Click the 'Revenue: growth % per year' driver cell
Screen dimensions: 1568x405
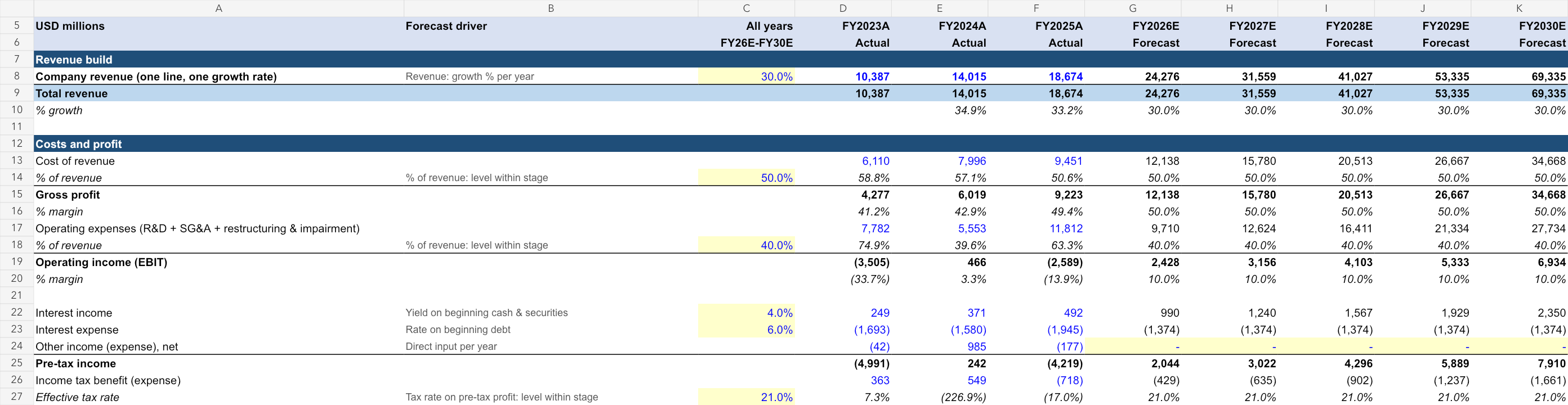[551, 76]
